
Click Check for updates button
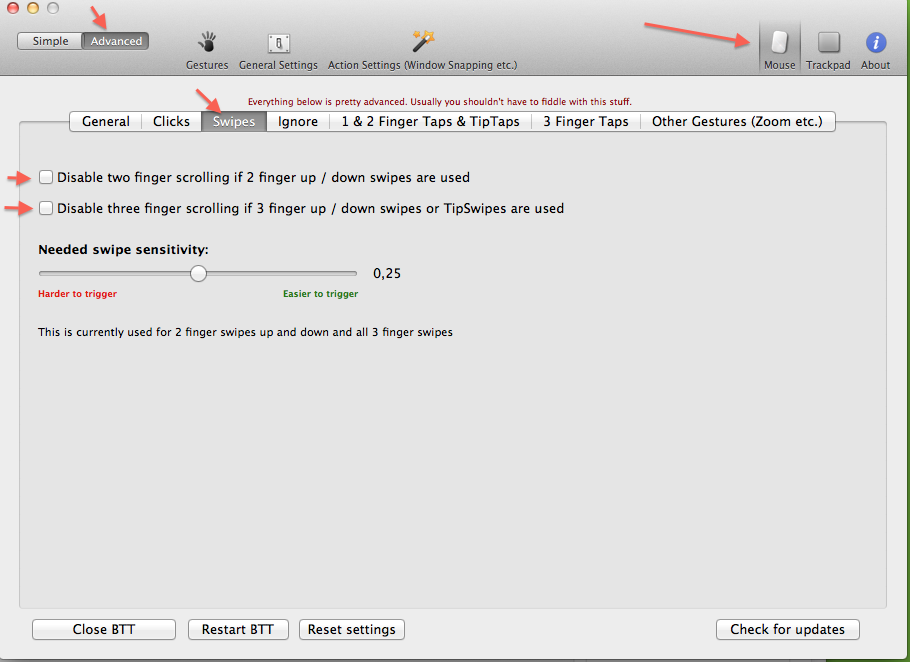[x=788, y=630]
